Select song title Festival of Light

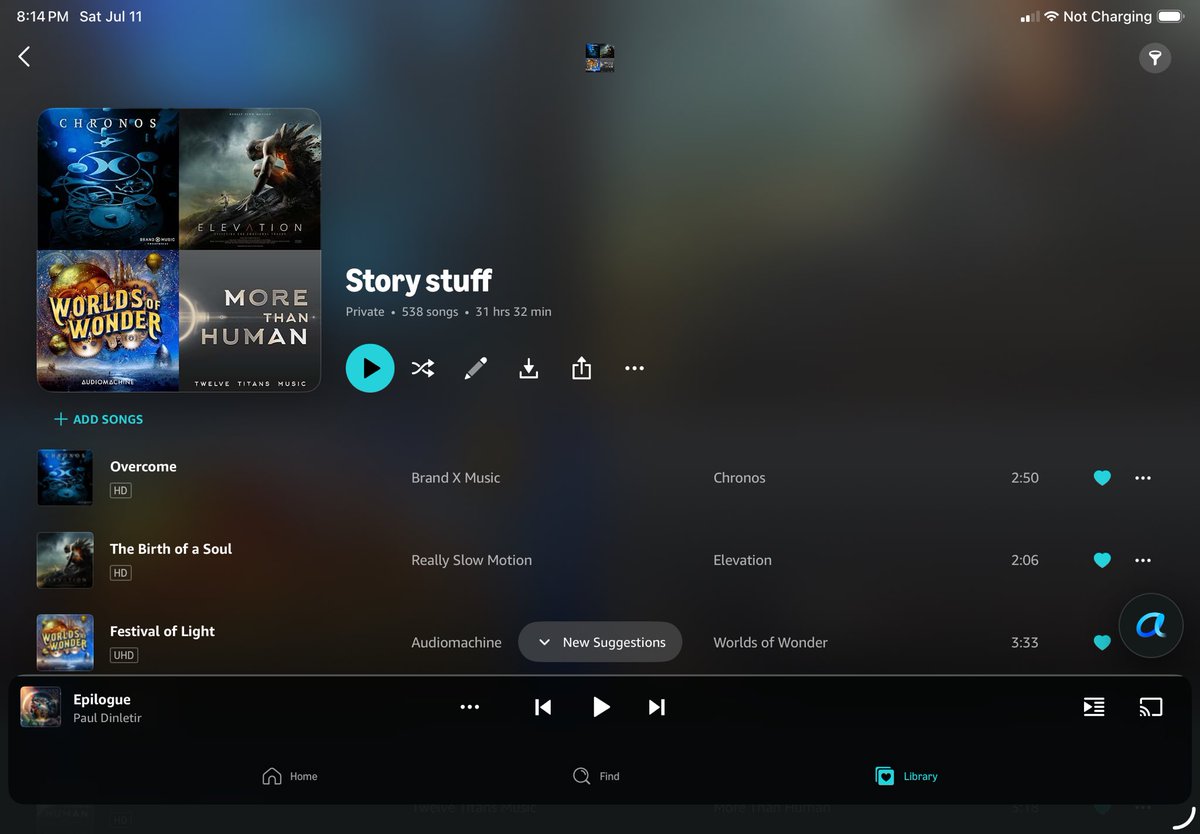tap(162, 631)
